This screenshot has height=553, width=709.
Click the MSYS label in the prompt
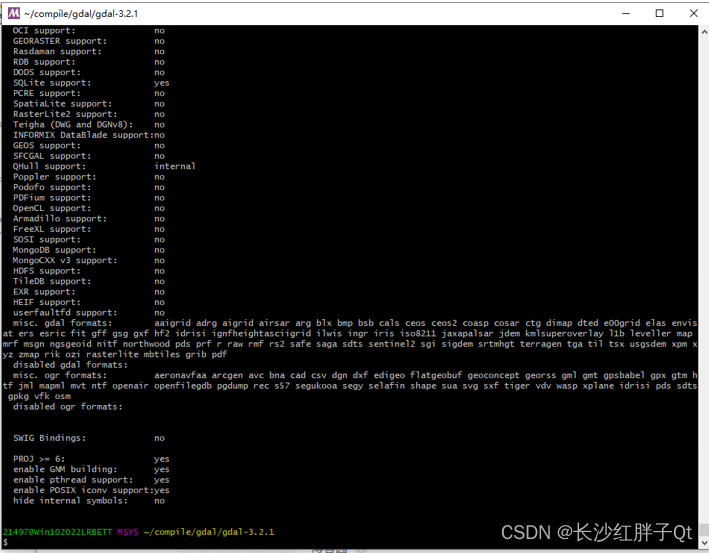pyautogui.click(x=128, y=532)
